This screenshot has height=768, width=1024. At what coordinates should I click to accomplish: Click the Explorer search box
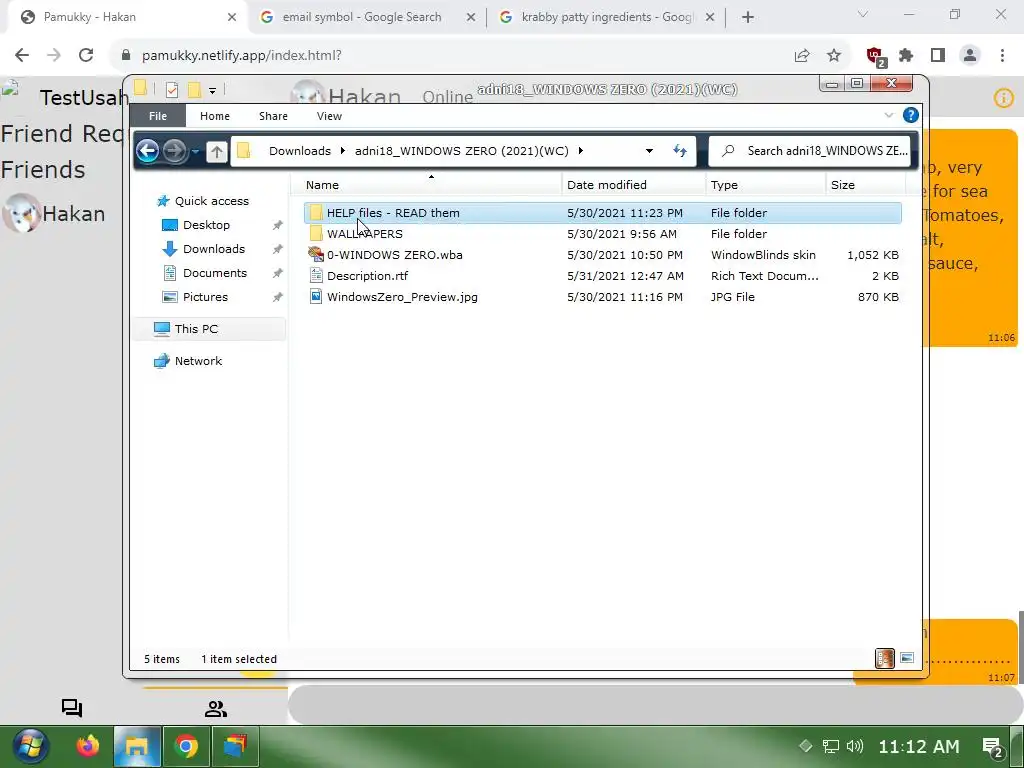[x=810, y=151]
